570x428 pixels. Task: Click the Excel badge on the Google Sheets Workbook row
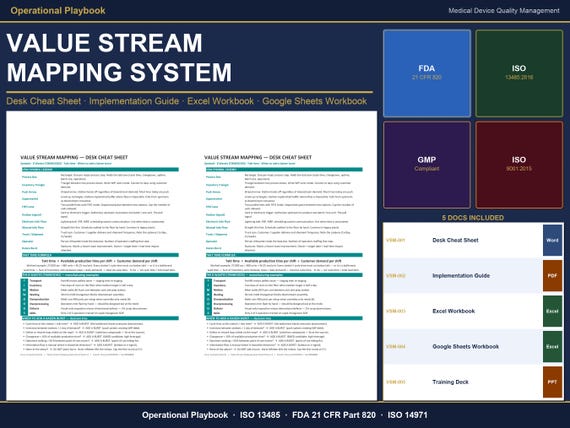(x=552, y=347)
